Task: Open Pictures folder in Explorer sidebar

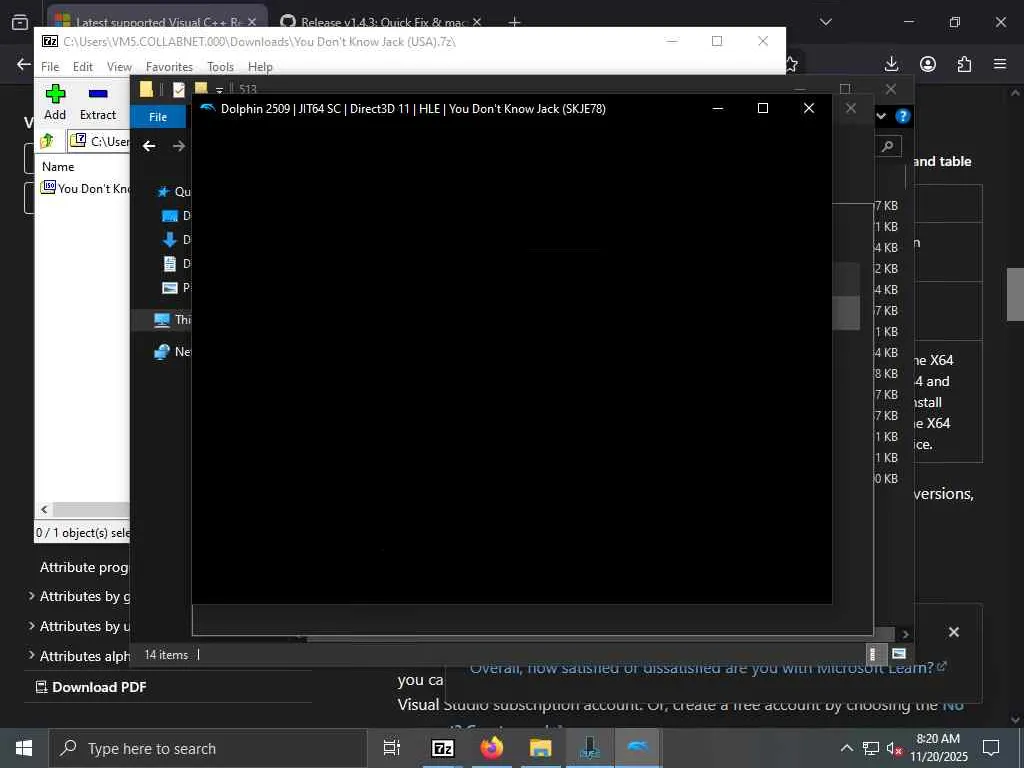Action: [x=176, y=287]
